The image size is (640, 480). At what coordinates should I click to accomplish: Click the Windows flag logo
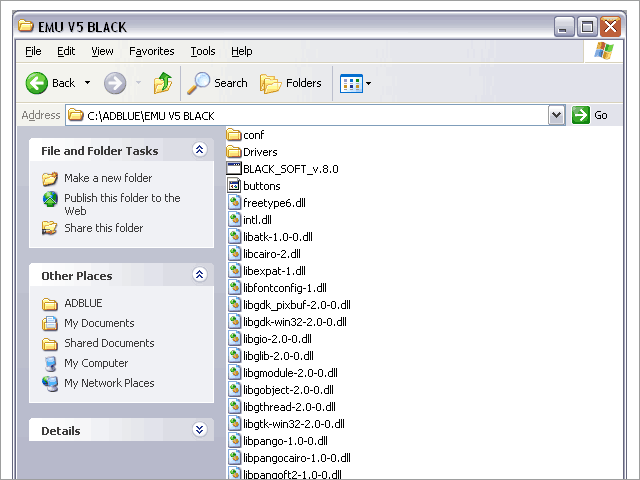tap(604, 51)
